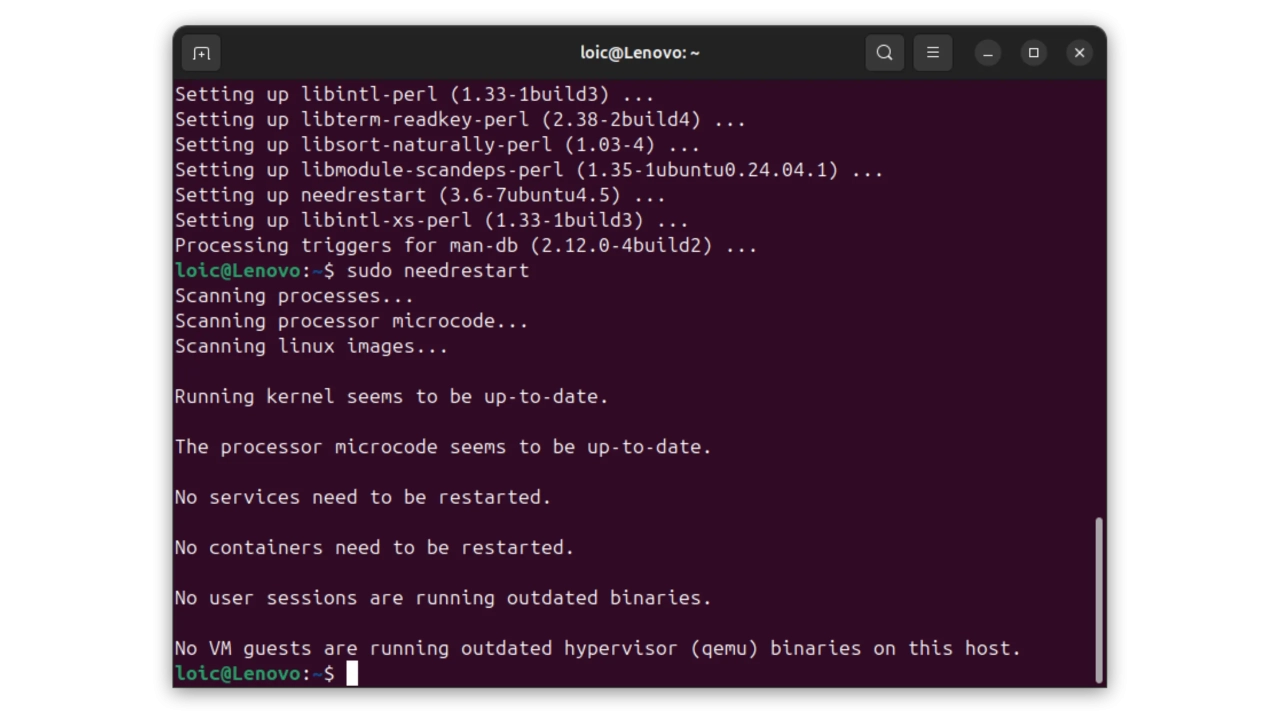The width and height of the screenshot is (1280, 720).
Task: Click 'Setting up needrestart (3.6-7ubuntu4.5)' line
Action: (x=420, y=195)
